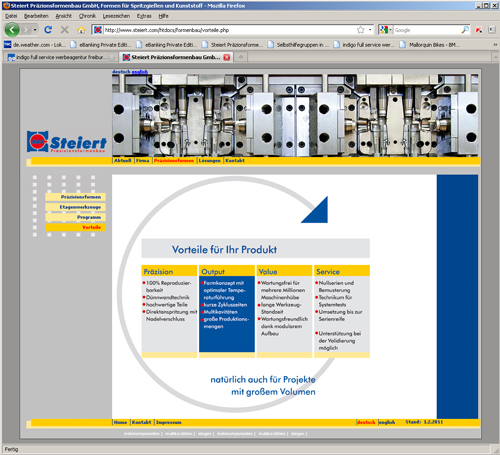Screen dimensions: 500x455
Task: Click the english link above the banner
Action: point(140,71)
